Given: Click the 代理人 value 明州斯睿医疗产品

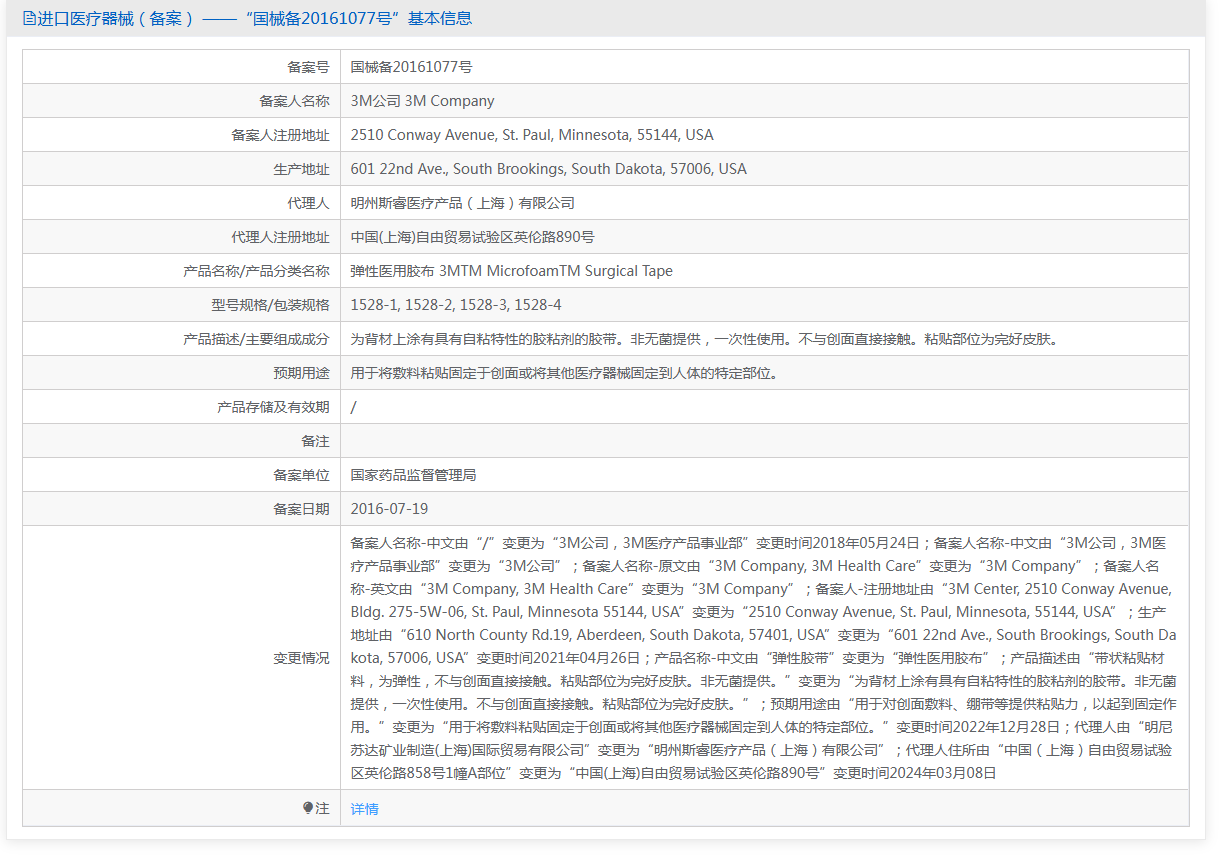Looking at the screenshot, I should [463, 203].
